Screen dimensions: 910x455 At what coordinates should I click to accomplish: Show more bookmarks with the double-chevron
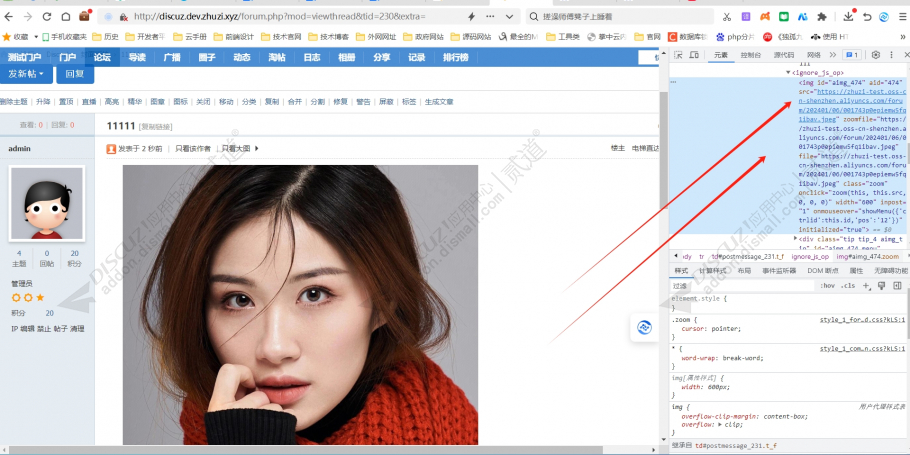click(902, 37)
